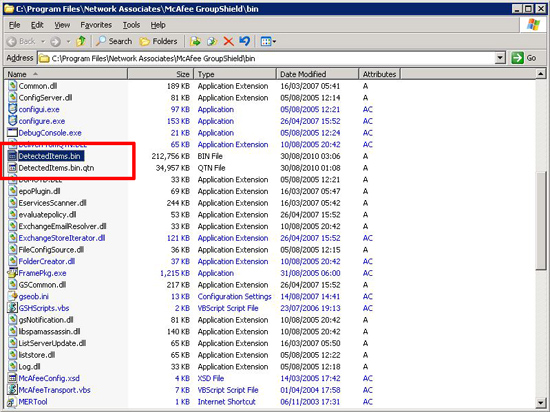Viewport: 550px width, 412px height.
Task: Select the DetectedItems.bin.qtn file icon
Action: pyautogui.click(x=12, y=168)
